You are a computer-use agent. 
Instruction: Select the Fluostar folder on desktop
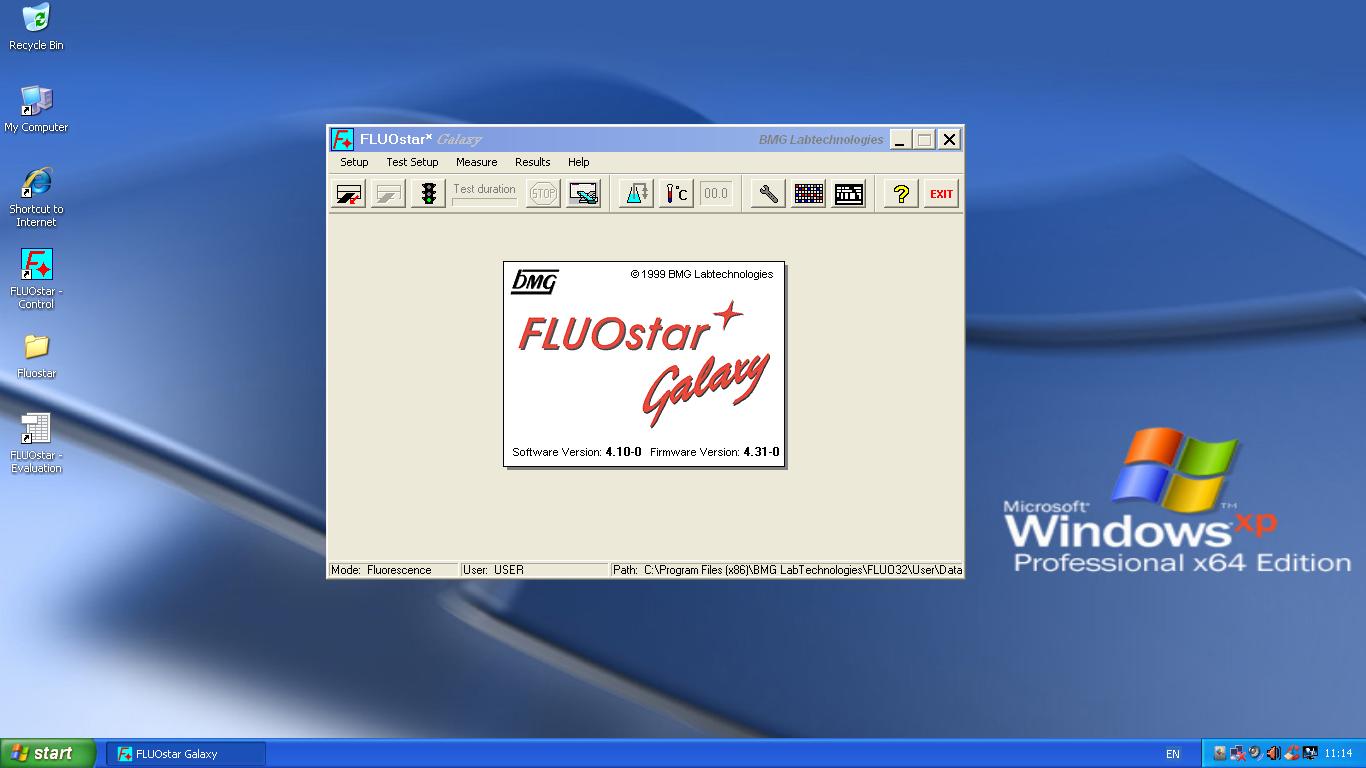36,356
